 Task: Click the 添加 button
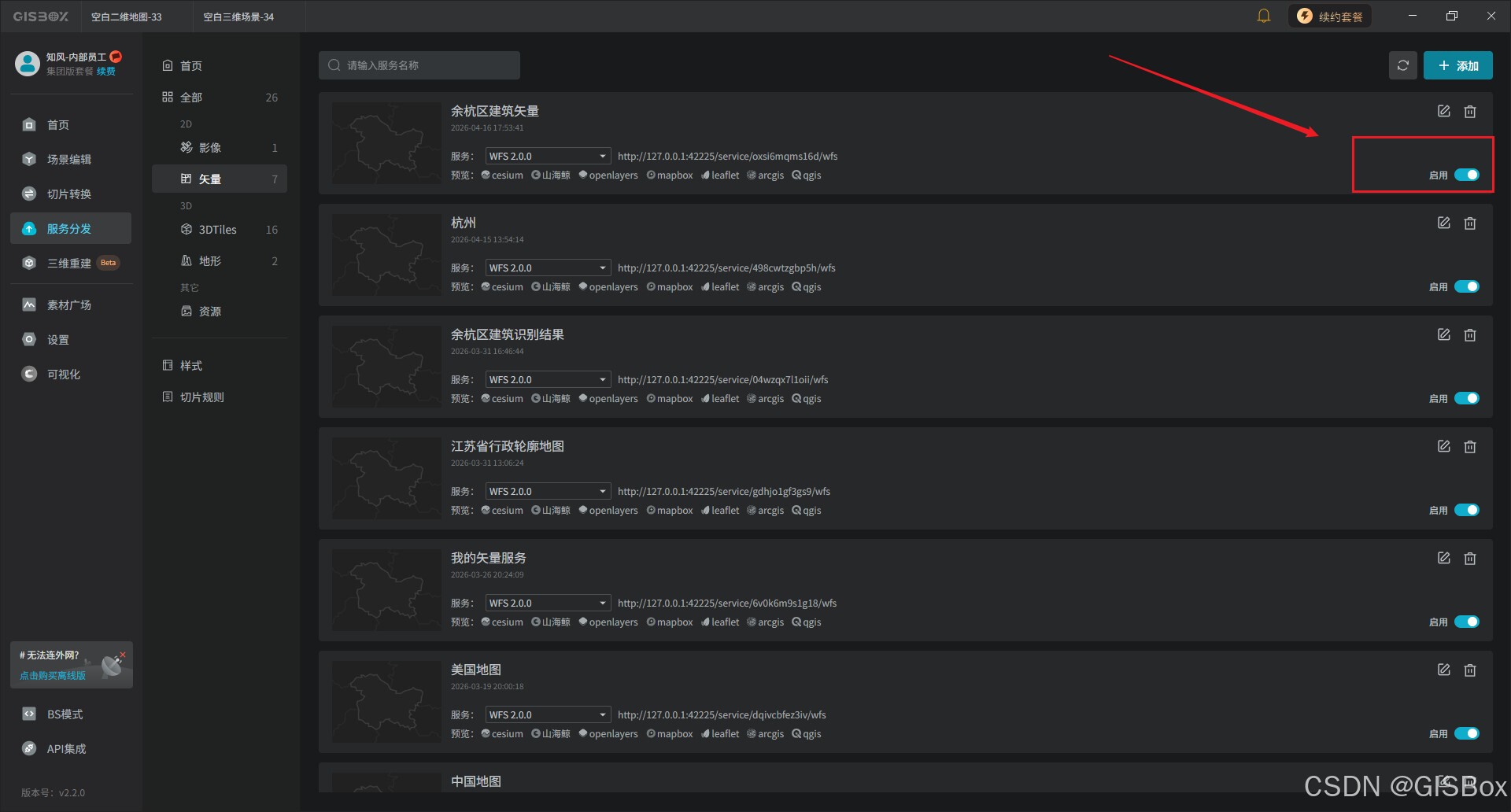(x=1457, y=65)
